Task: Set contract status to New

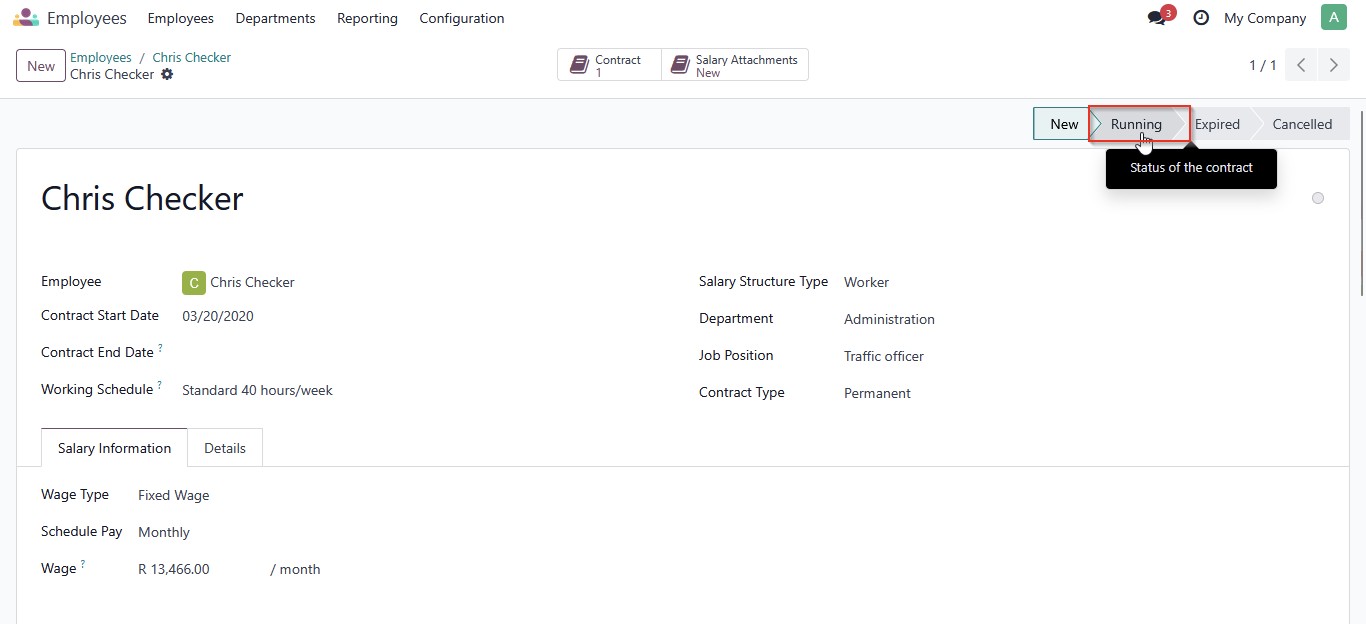Action: 1062,124
